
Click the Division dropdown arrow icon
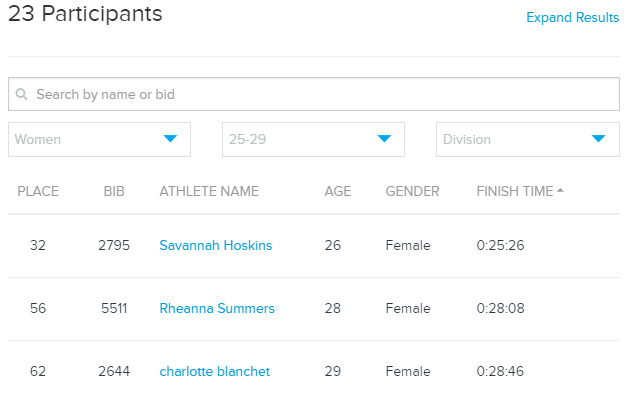click(598, 139)
